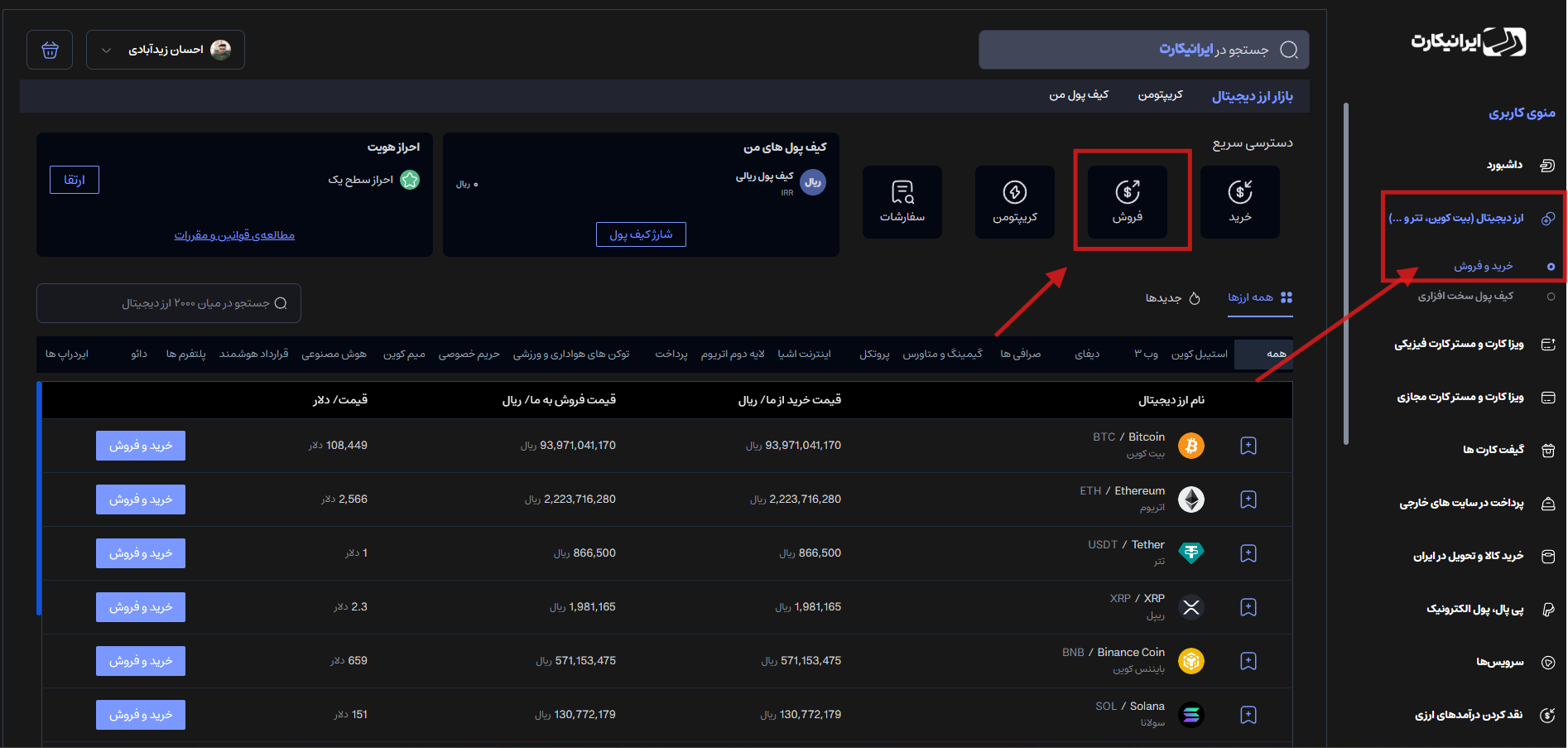Click the Binance Coin logo
This screenshot has height=748, width=1568.
(1191, 661)
